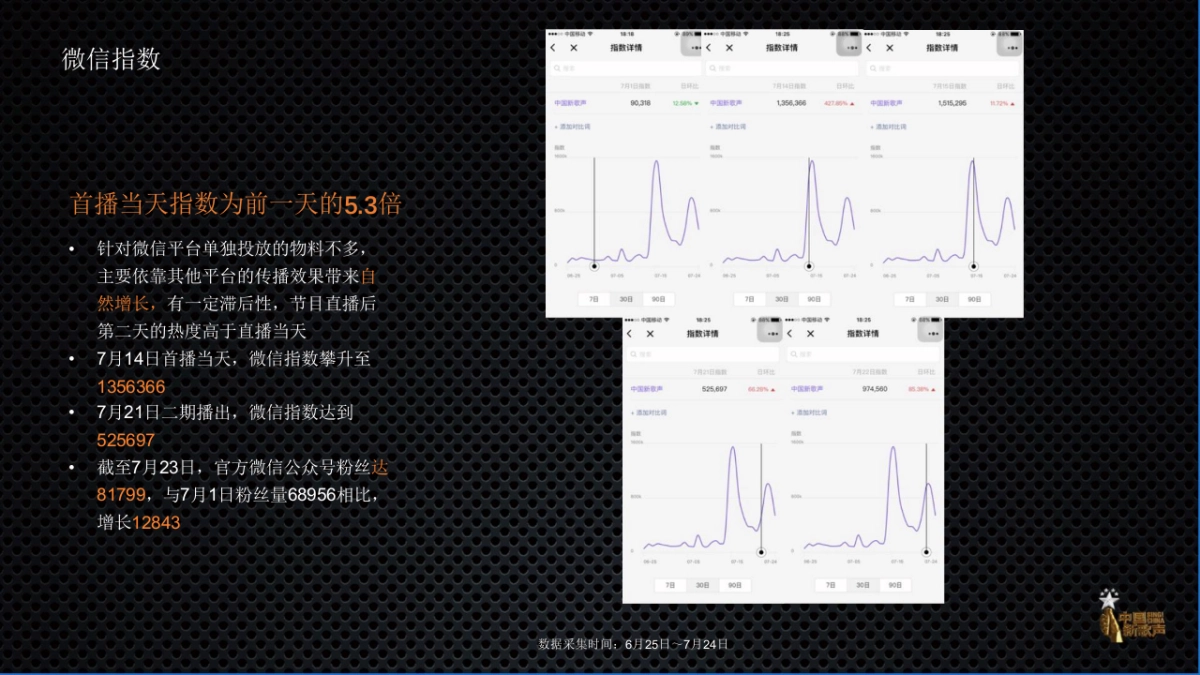The height and width of the screenshot is (675, 1200).
Task: Tap the back arrow on the 7月1日 index screen
Action: click(551, 47)
